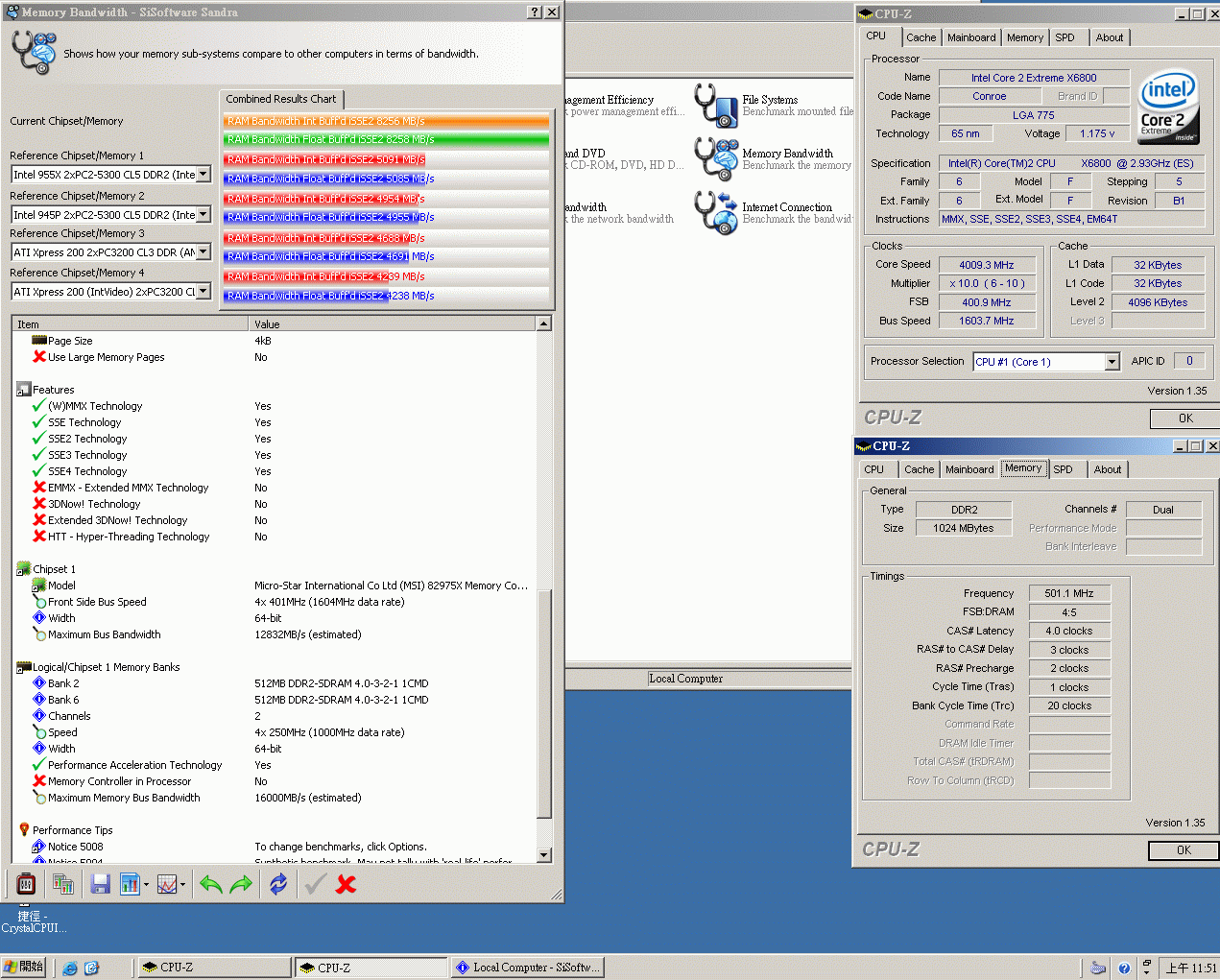Viewport: 1220px width, 980px height.
Task: Click the Value column header
Action: click(393, 324)
